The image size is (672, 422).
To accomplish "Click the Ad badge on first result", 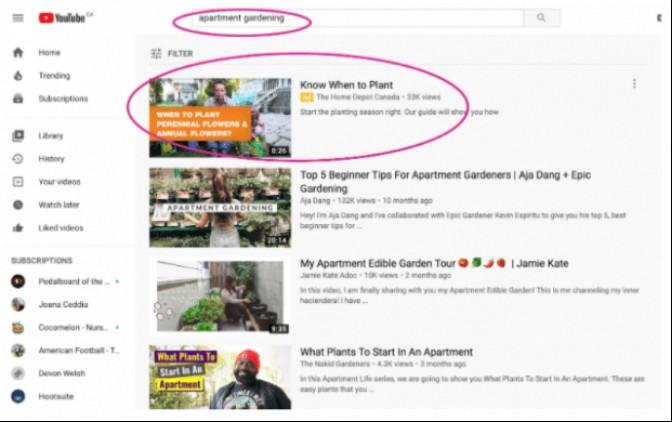I will click(x=306, y=97).
